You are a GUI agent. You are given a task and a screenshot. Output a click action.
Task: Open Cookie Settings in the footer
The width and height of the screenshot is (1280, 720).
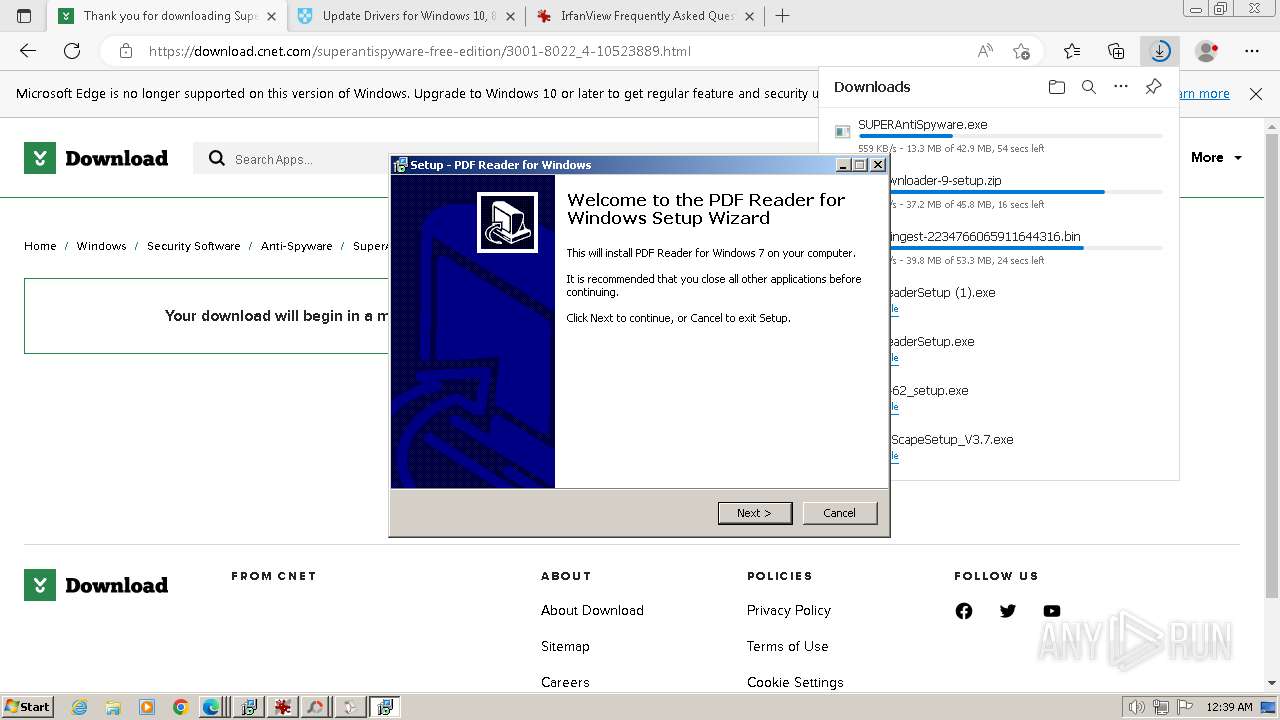pyautogui.click(x=795, y=682)
